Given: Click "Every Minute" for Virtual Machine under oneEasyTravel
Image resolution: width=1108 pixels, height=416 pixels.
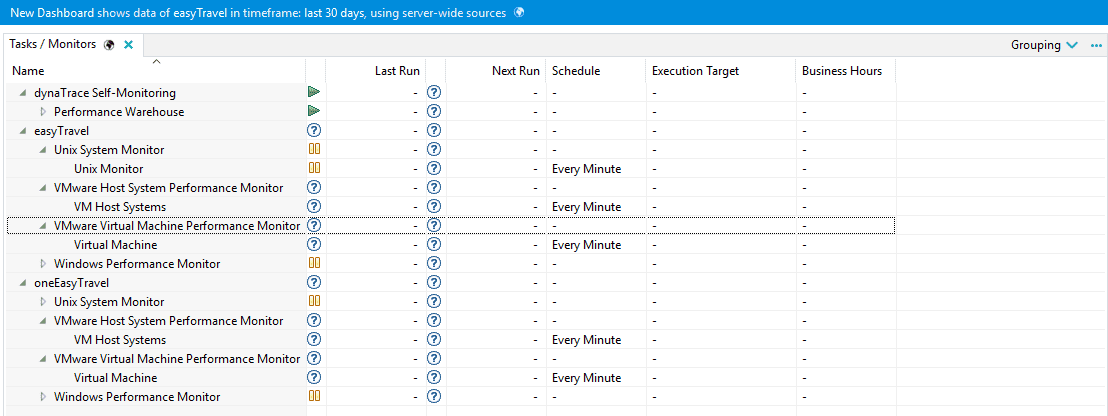Looking at the screenshot, I should [x=587, y=378].
